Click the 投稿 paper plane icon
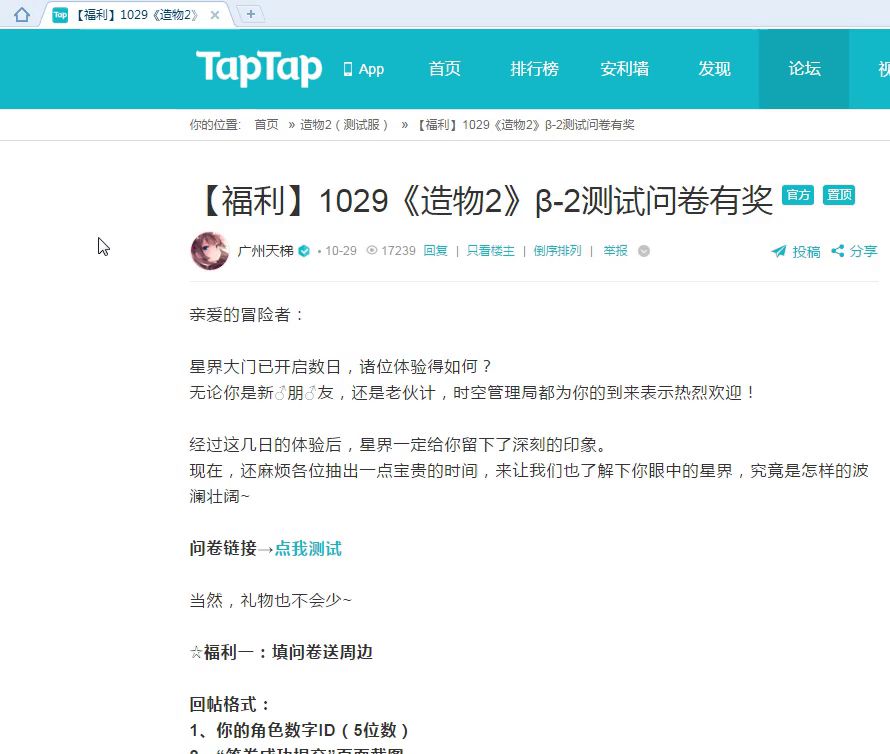The width and height of the screenshot is (890, 754). pos(779,252)
